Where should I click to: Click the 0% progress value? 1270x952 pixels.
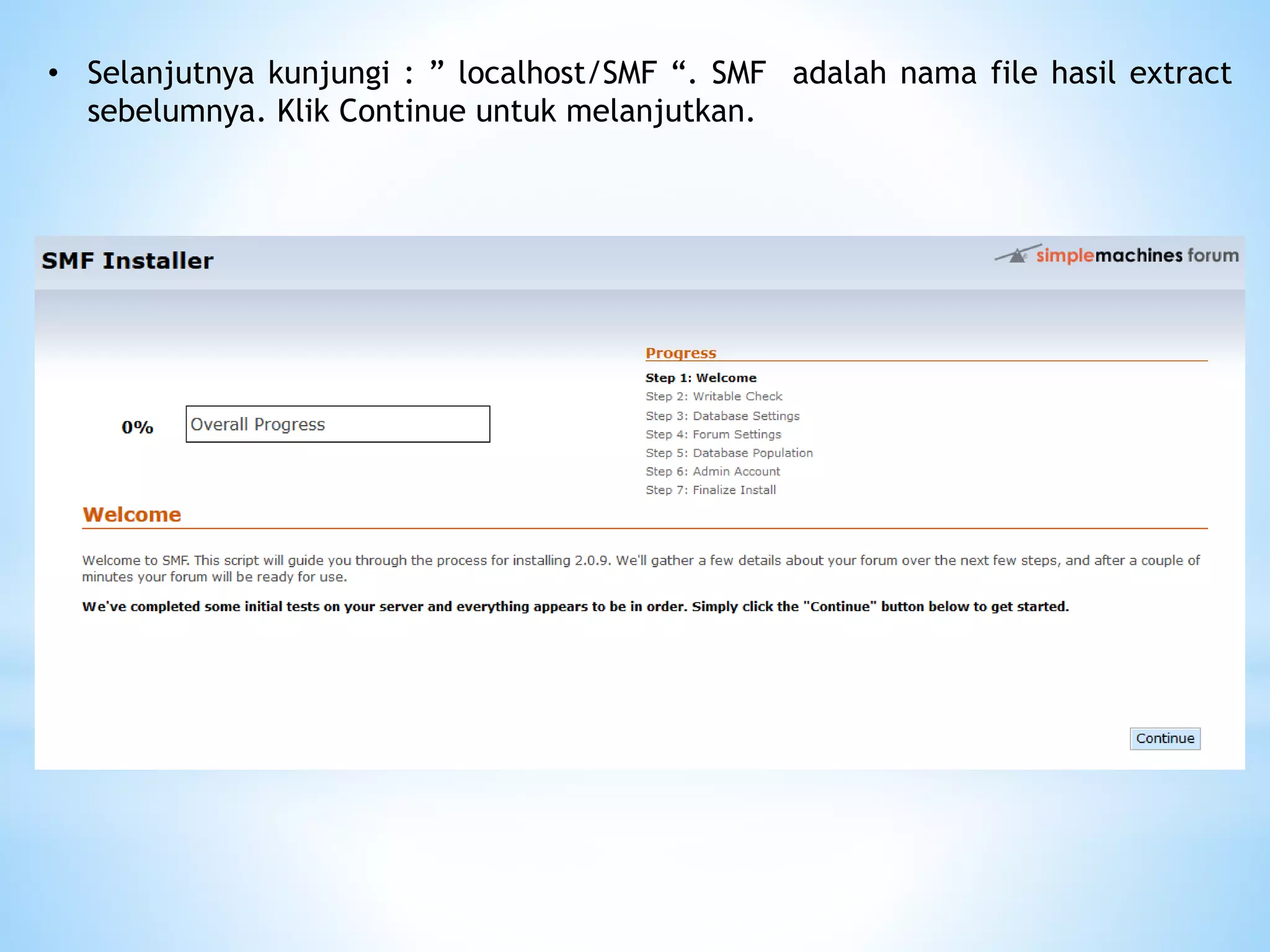tap(138, 427)
